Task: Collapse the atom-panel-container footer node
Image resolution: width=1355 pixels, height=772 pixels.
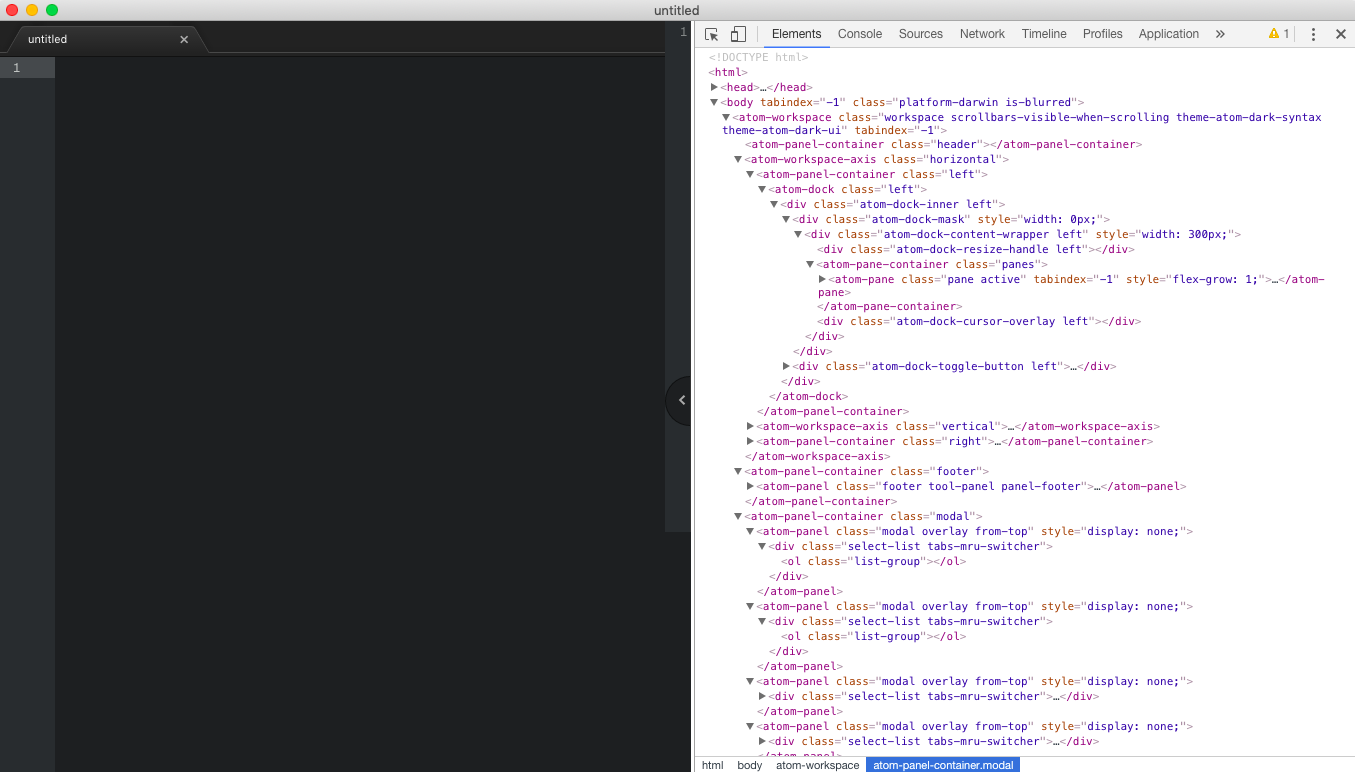Action: tap(738, 471)
